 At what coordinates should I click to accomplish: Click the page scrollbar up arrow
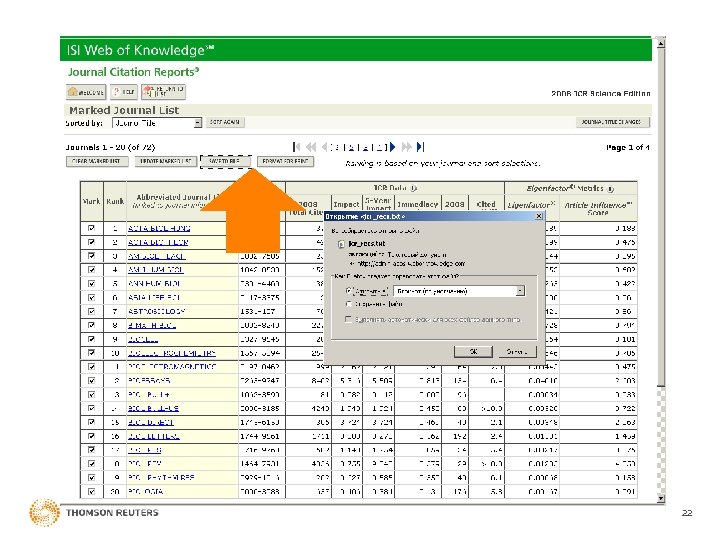click(660, 44)
